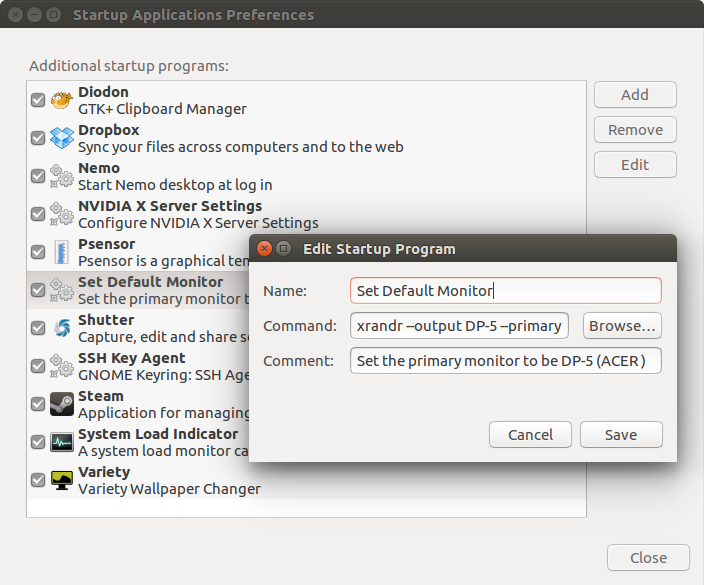Click the Add button
The height and width of the screenshot is (585, 704).
[x=635, y=95]
